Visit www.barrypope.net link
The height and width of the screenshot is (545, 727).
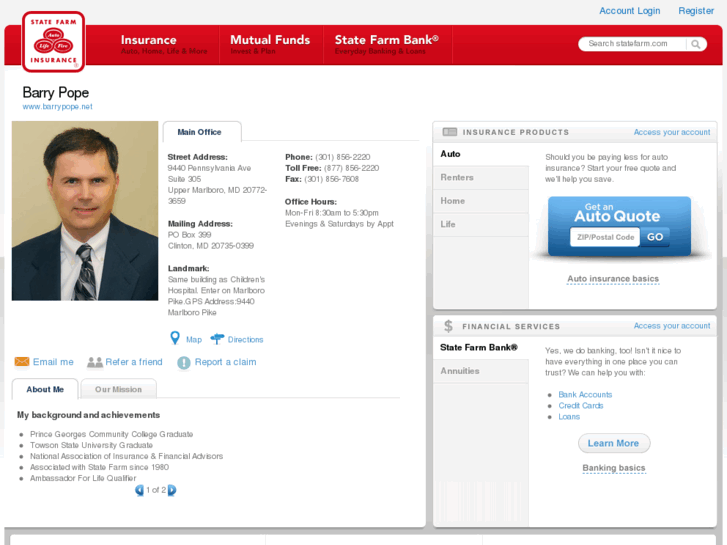(57, 107)
